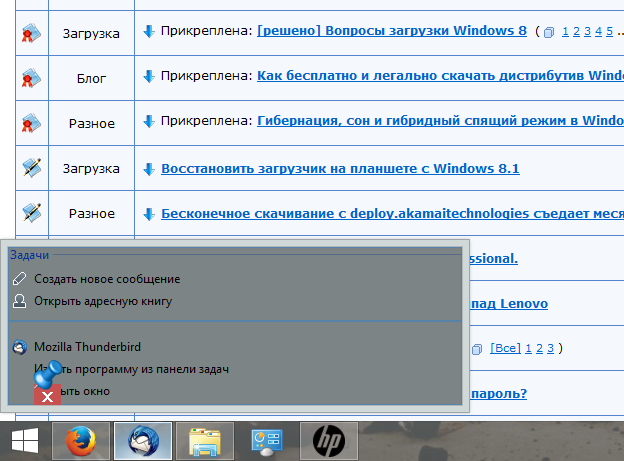The width and height of the screenshot is (624, 461).
Task: Open Гибернация, сон и гибридный topic
Action: (440, 121)
